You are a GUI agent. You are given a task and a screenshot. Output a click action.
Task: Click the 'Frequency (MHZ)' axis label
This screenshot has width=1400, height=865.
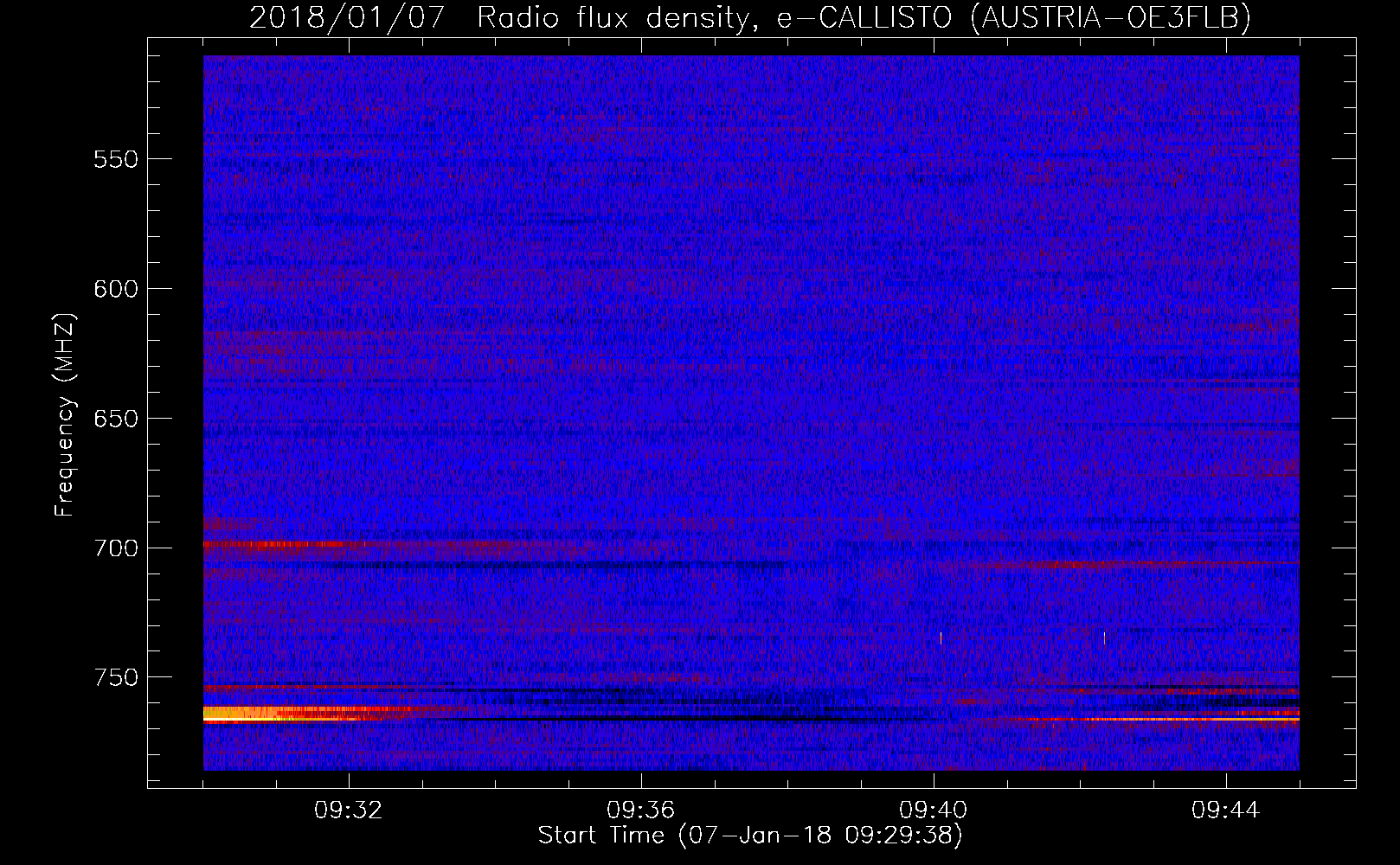[65, 414]
